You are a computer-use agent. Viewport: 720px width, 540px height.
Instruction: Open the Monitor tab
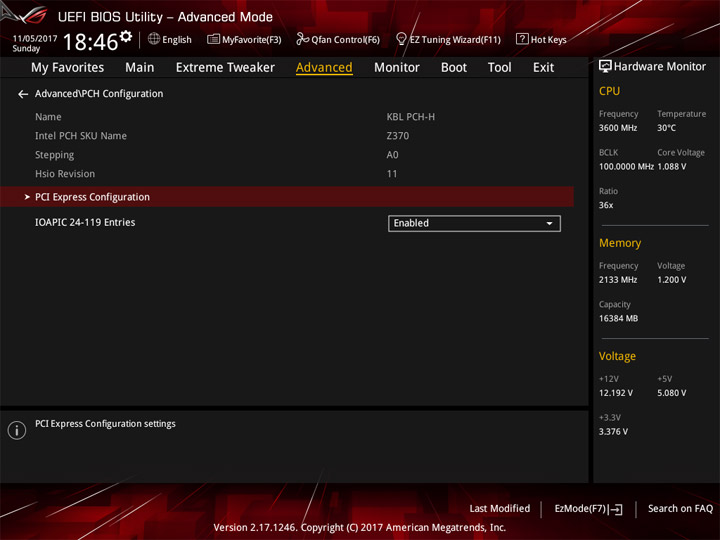point(397,68)
